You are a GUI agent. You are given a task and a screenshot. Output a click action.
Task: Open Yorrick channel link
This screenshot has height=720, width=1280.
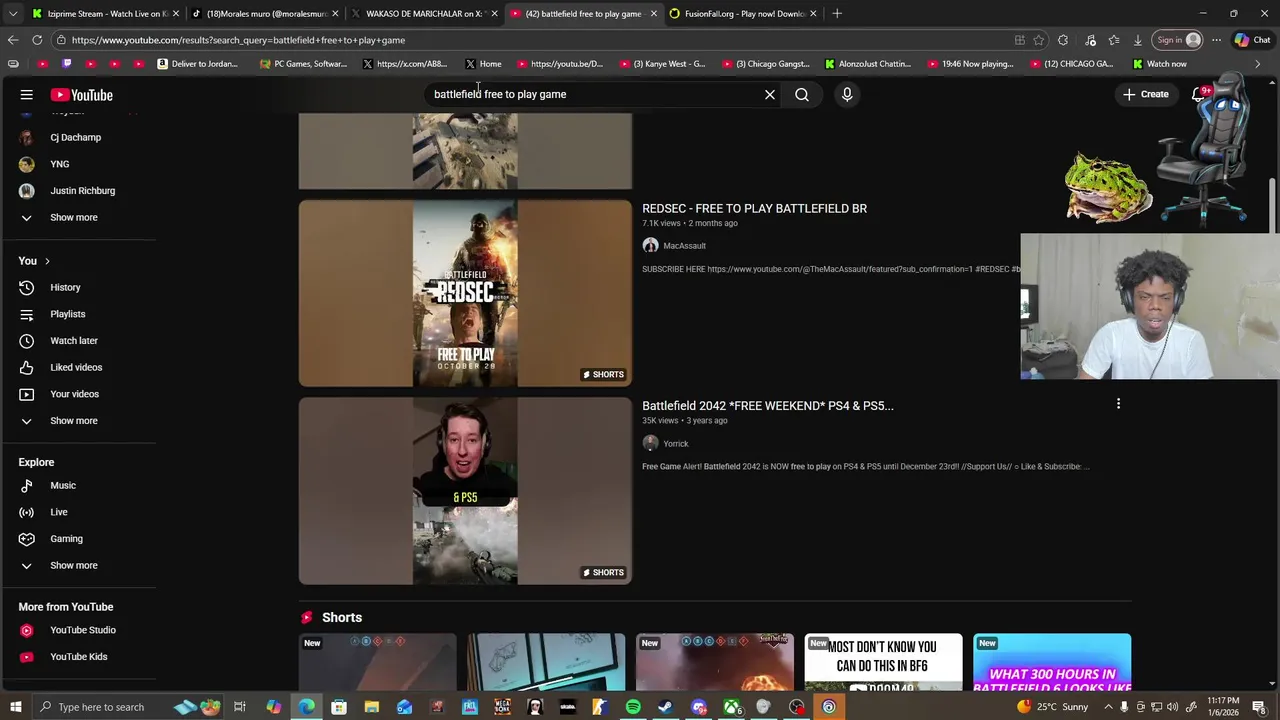click(675, 444)
